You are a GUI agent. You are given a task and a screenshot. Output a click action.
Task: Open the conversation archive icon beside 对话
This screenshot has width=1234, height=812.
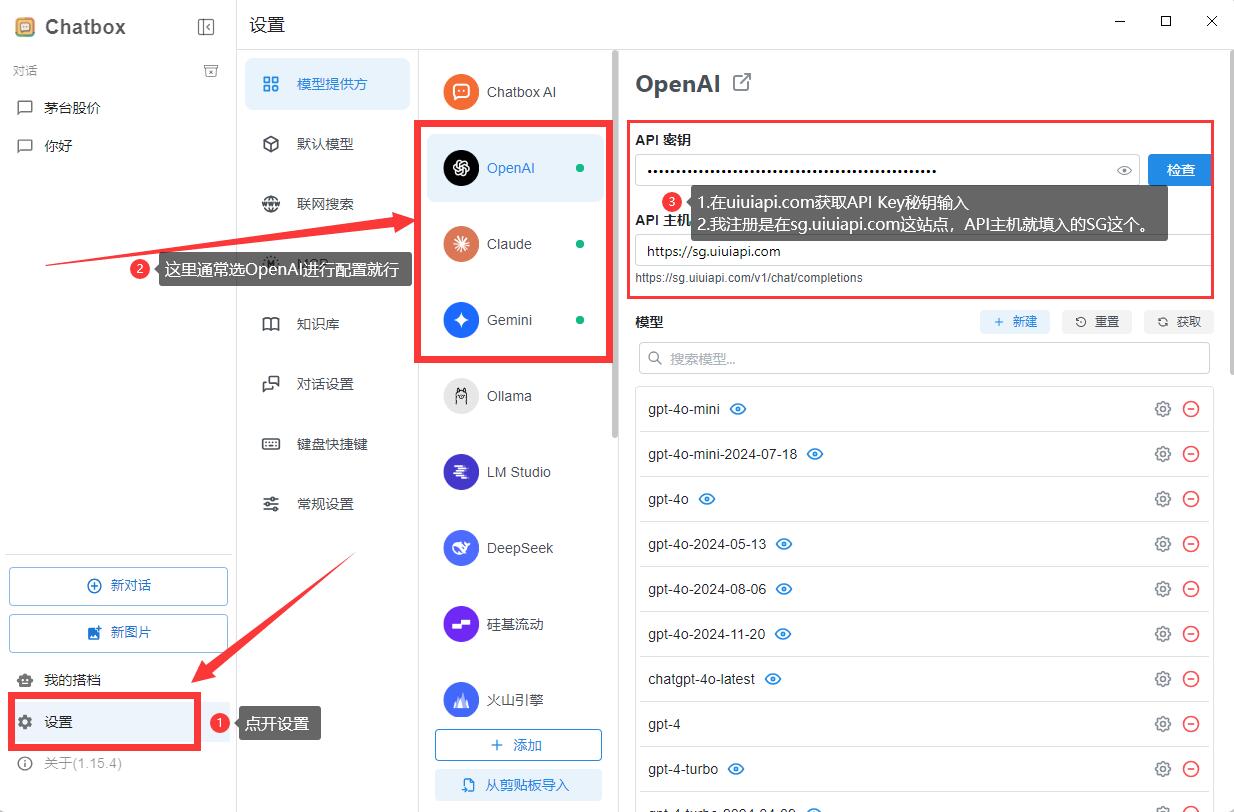coord(210,71)
